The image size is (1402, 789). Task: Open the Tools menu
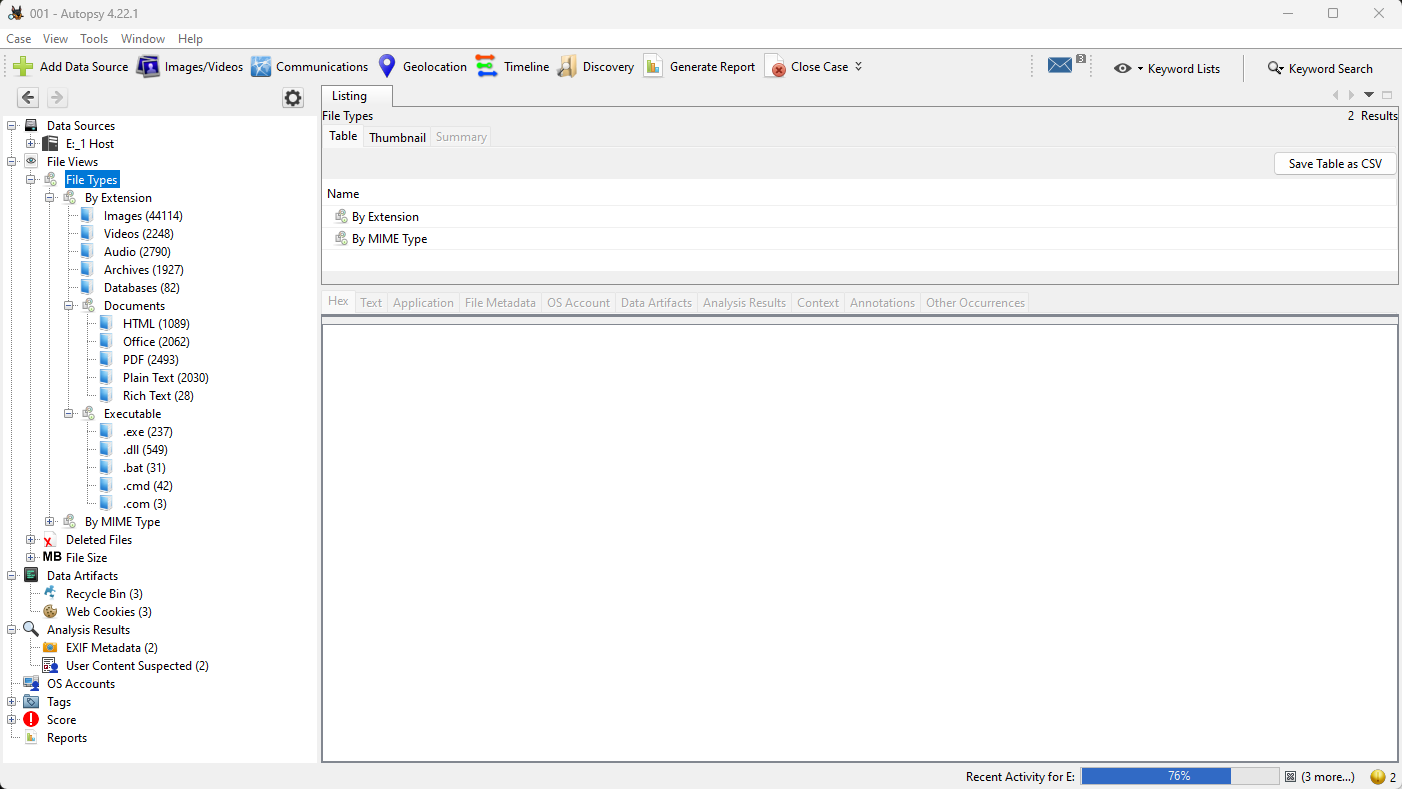pos(94,39)
